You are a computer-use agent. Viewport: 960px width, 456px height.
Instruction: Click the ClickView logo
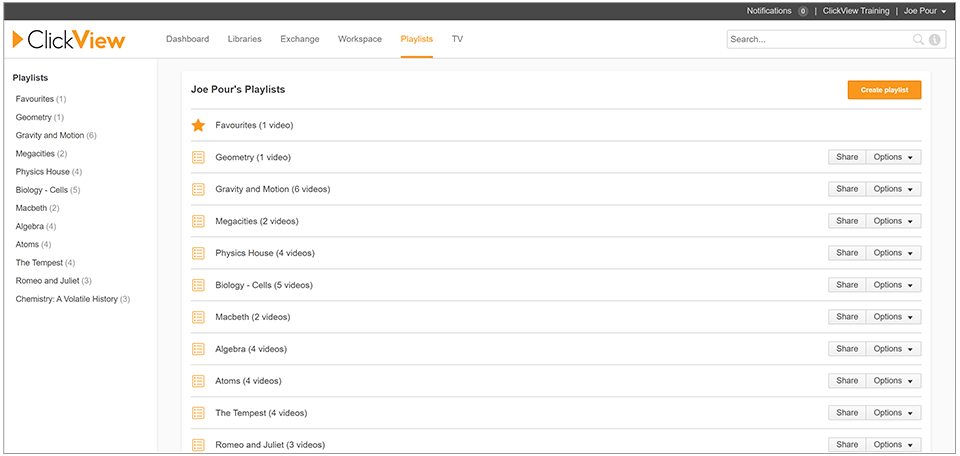69,40
